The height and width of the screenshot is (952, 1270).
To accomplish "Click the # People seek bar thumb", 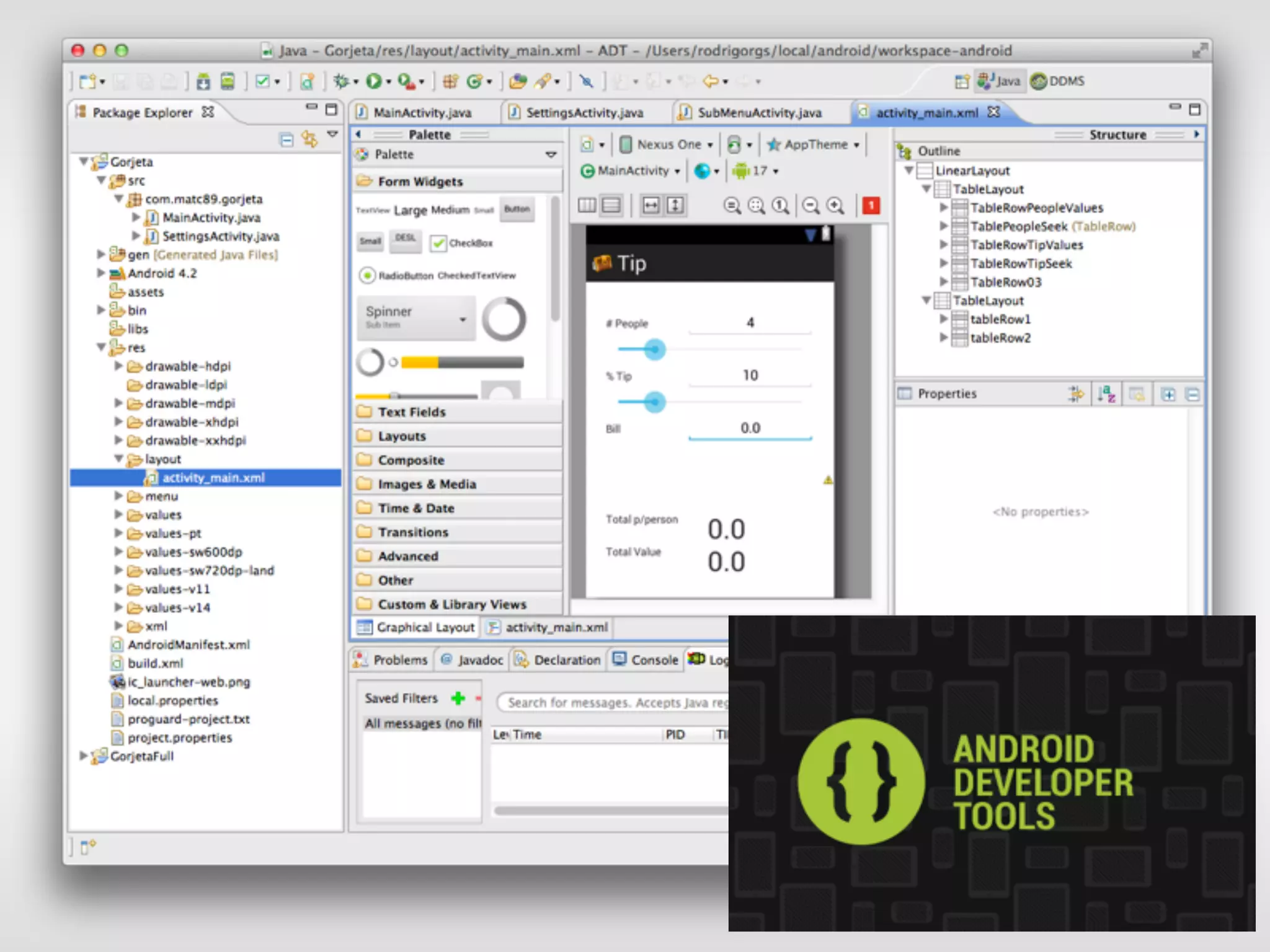I will (654, 350).
